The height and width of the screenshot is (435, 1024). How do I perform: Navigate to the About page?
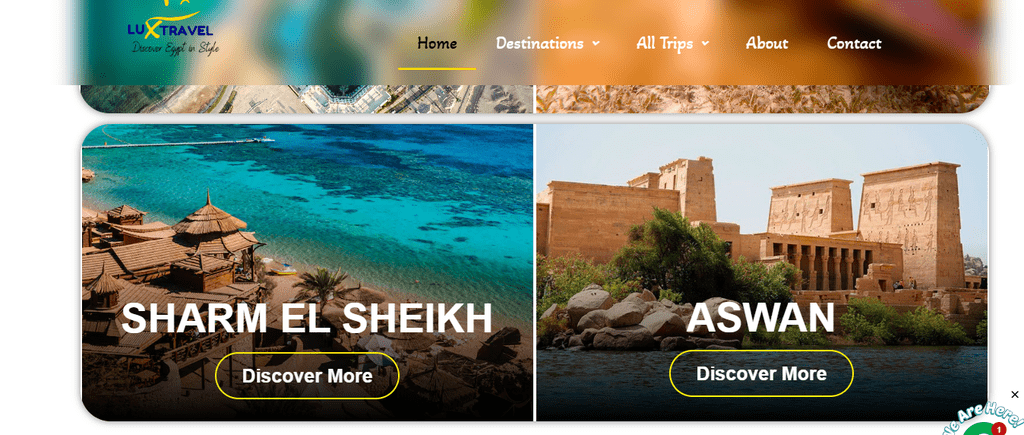[x=767, y=43]
